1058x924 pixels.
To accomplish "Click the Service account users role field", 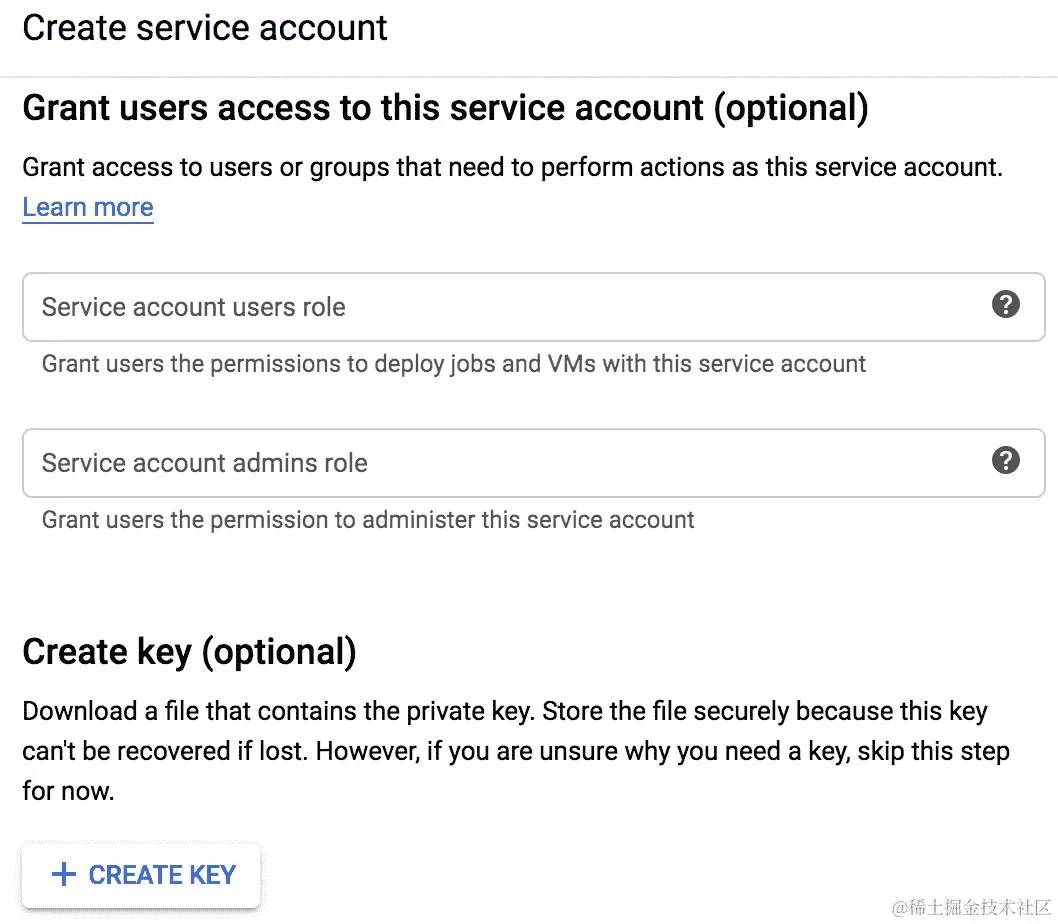I will (534, 307).
